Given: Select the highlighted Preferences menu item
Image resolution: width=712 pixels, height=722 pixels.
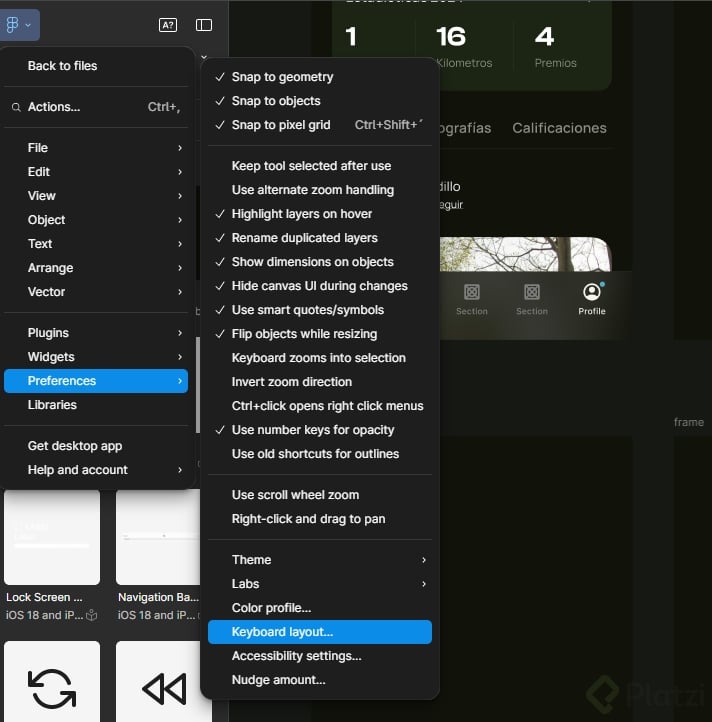Looking at the screenshot, I should pos(96,381).
